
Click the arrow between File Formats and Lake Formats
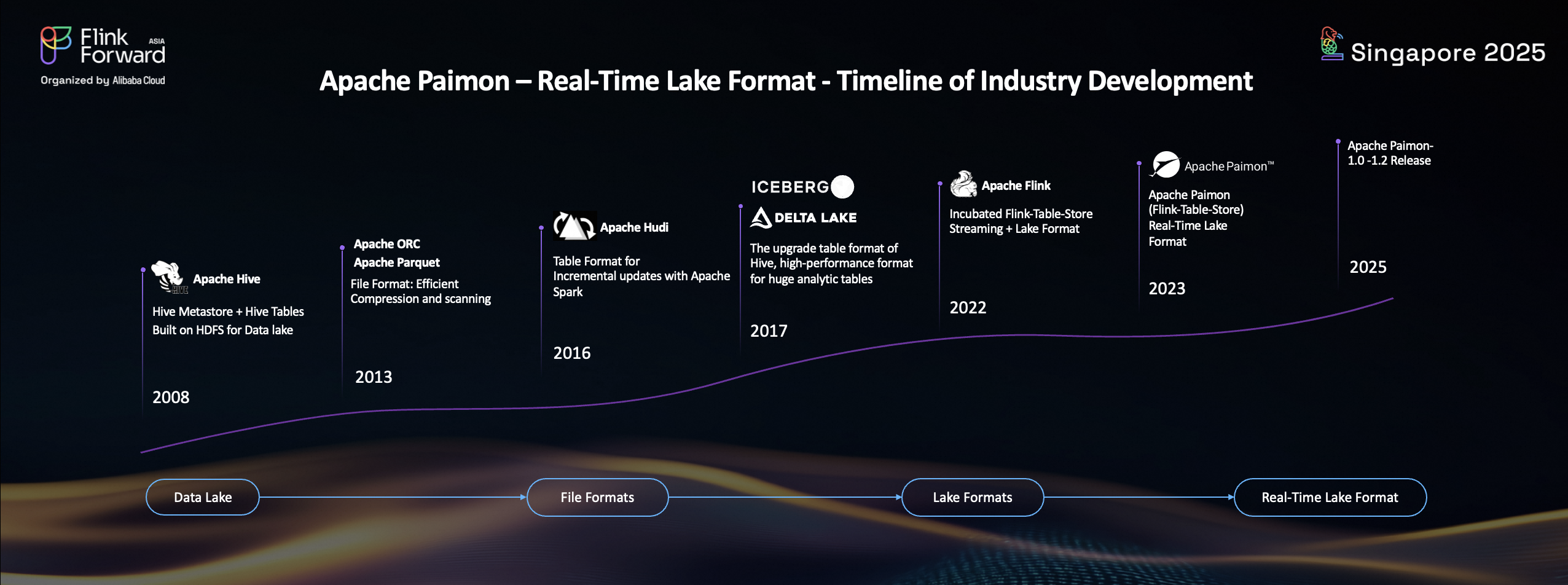tap(785, 497)
